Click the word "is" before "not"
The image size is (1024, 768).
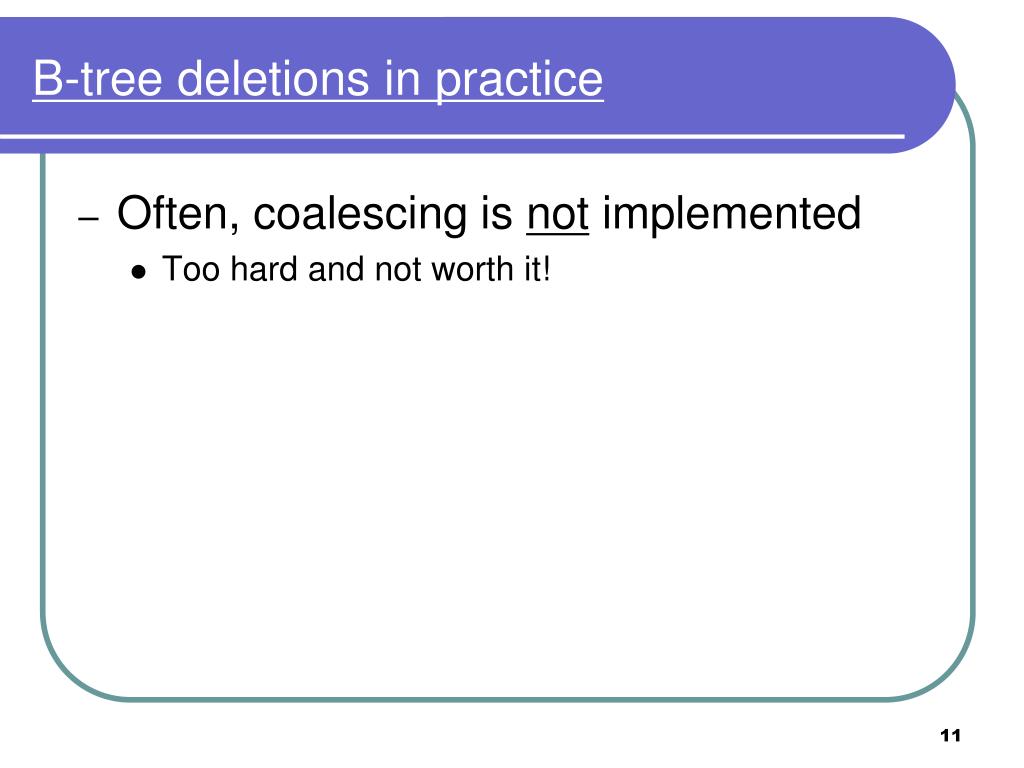[496, 214]
